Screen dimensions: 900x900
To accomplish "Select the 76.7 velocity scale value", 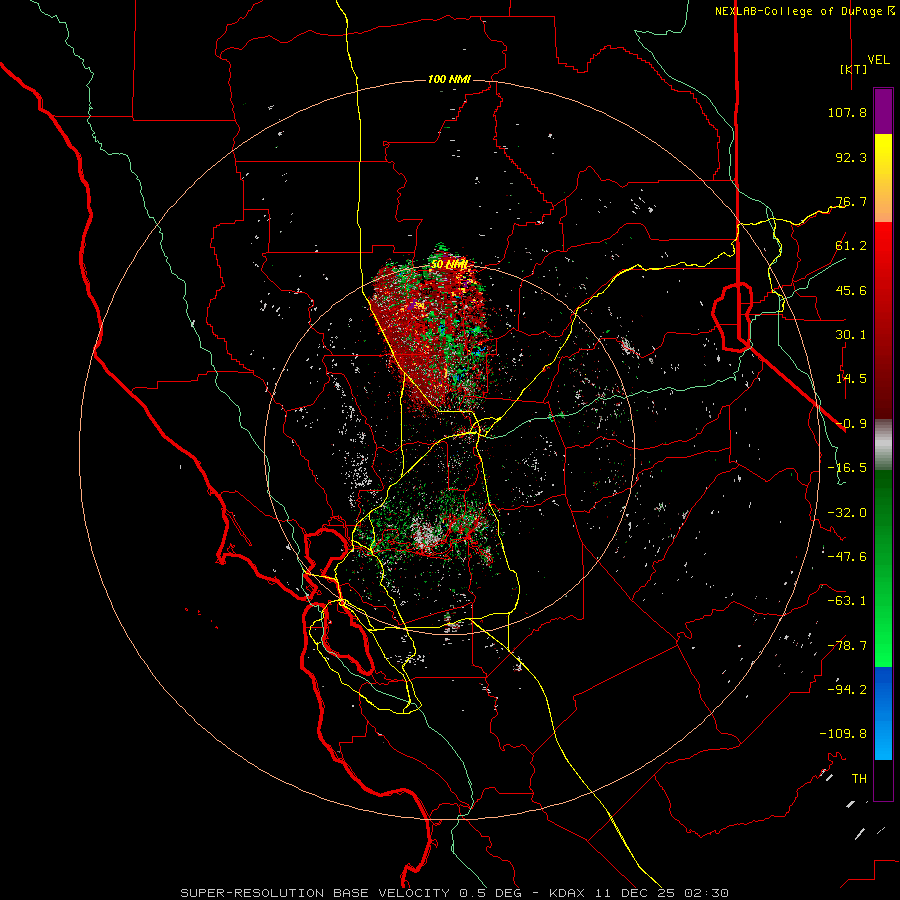I will tap(851, 201).
